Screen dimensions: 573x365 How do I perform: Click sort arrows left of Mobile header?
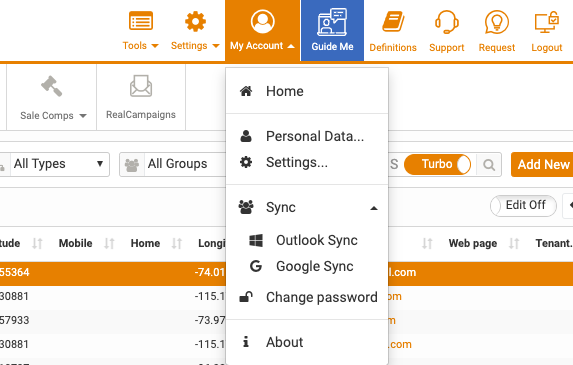[x=37, y=243]
